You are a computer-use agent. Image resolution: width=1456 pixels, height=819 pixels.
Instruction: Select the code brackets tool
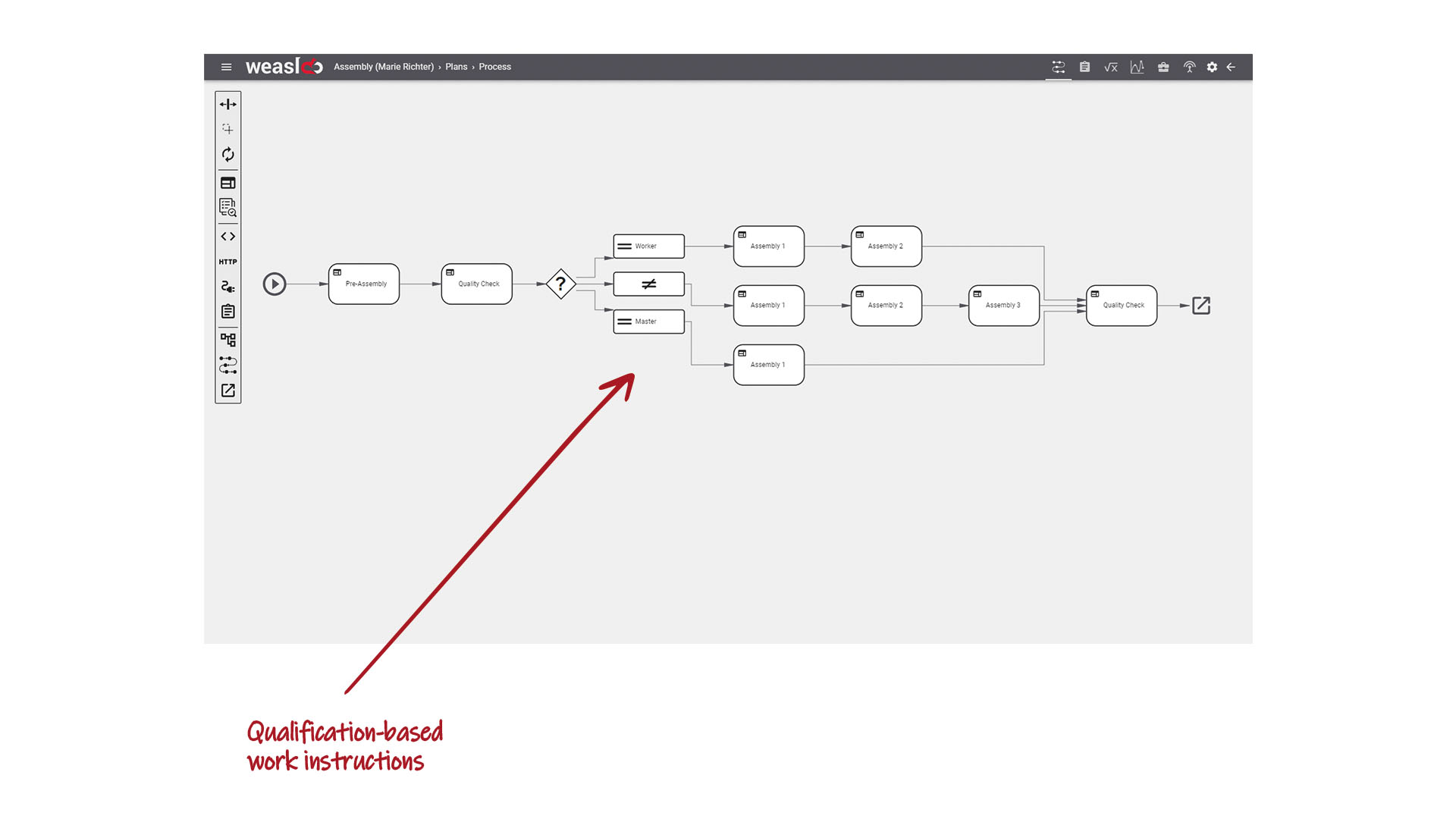point(227,237)
